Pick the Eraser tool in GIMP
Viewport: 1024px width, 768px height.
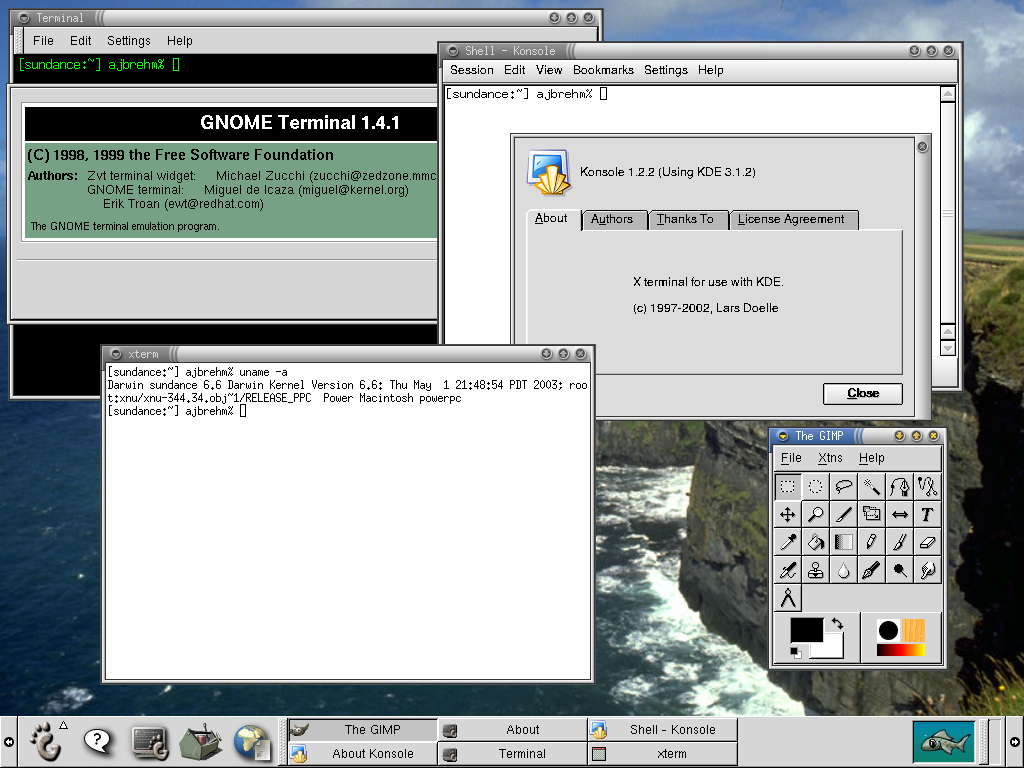(x=927, y=542)
